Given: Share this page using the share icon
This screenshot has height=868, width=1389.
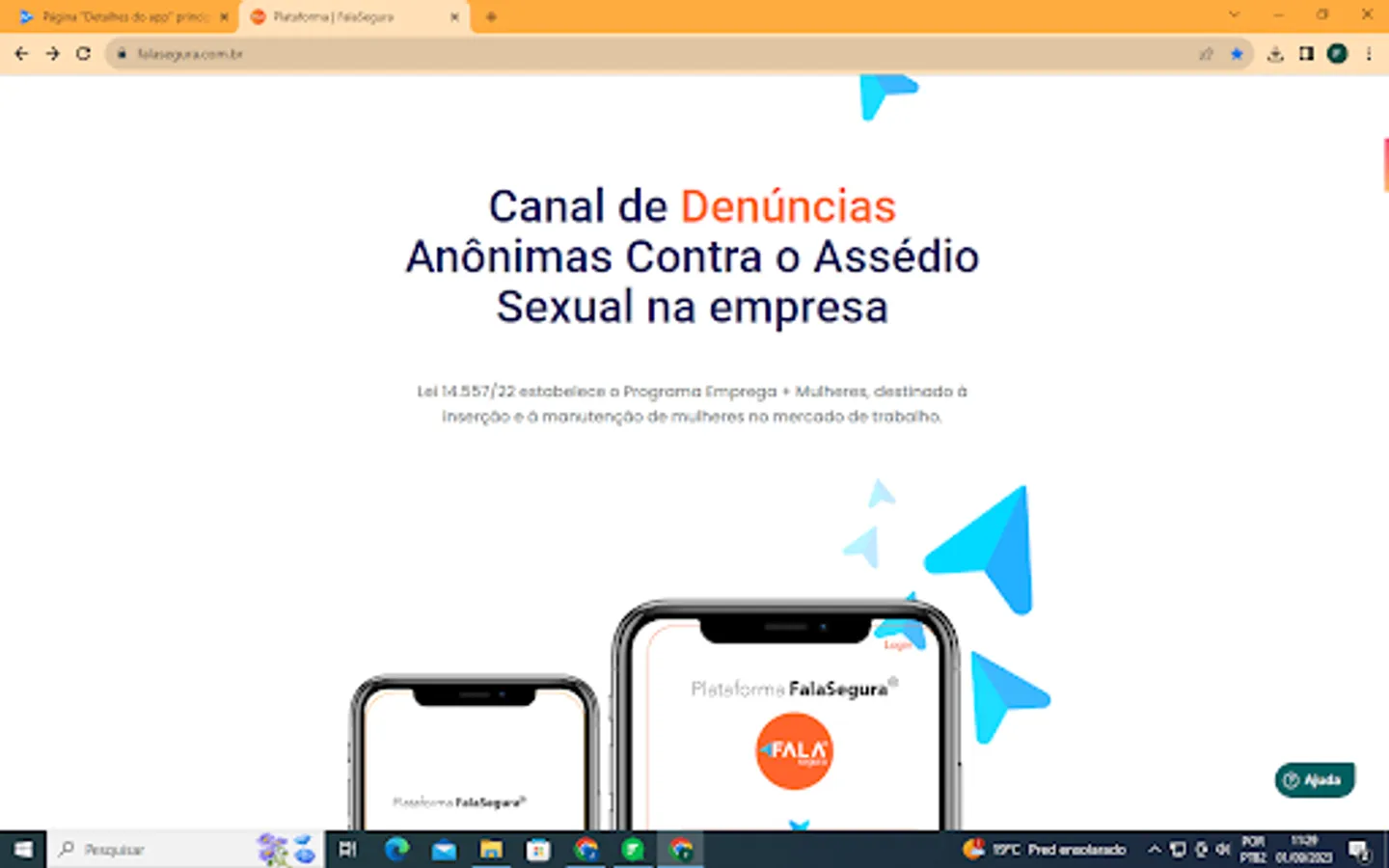Looking at the screenshot, I should (1206, 54).
